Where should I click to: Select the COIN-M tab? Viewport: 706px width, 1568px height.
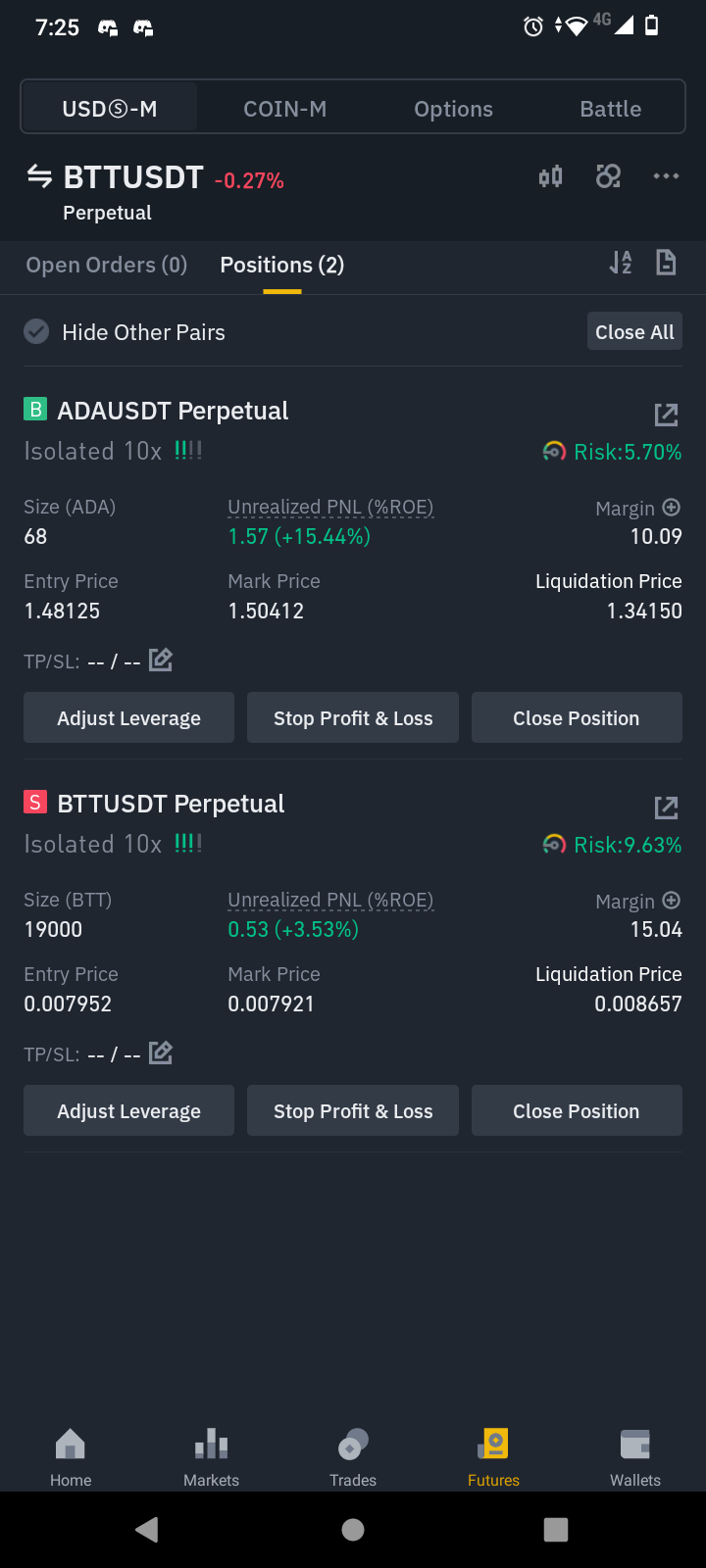click(285, 109)
